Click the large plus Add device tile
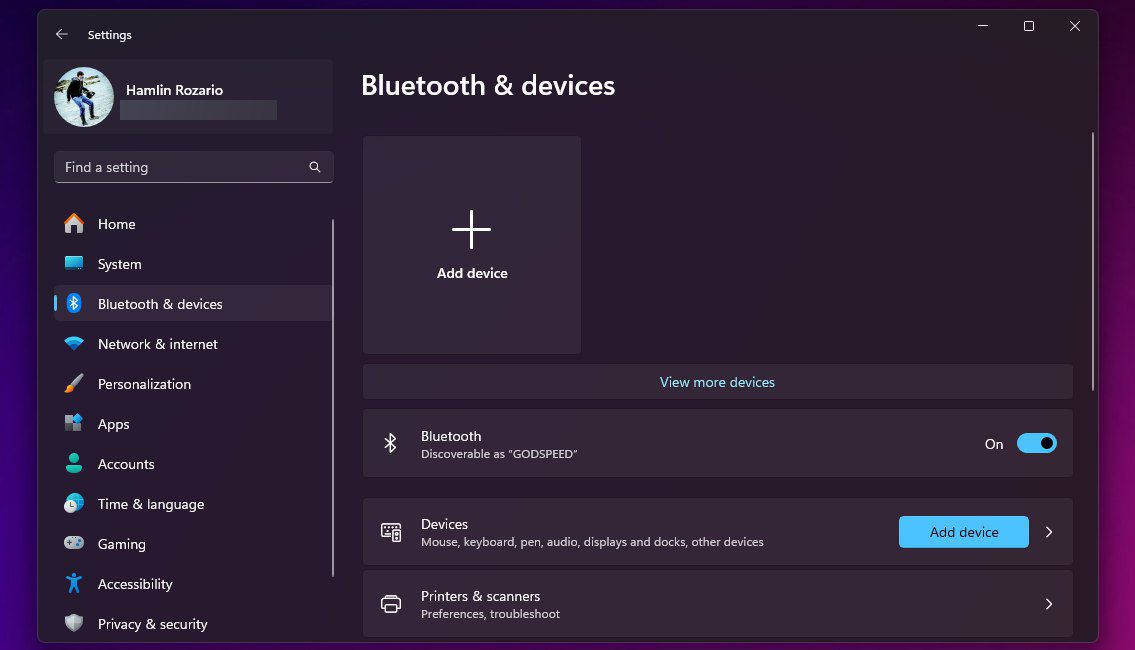 472,245
